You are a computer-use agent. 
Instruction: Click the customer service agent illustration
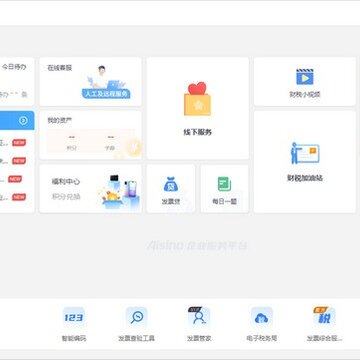pos(105,77)
